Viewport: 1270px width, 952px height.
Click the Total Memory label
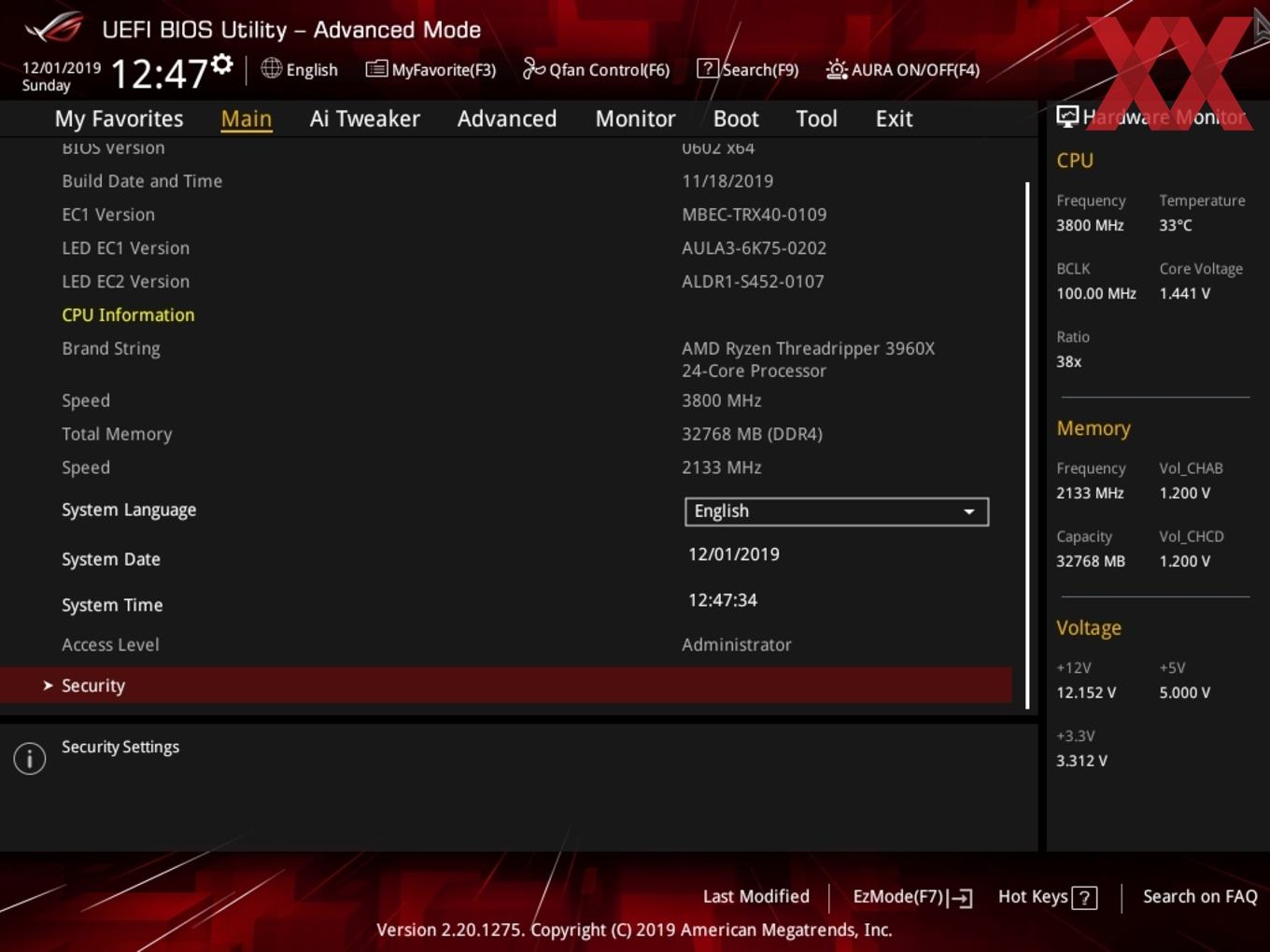(117, 435)
